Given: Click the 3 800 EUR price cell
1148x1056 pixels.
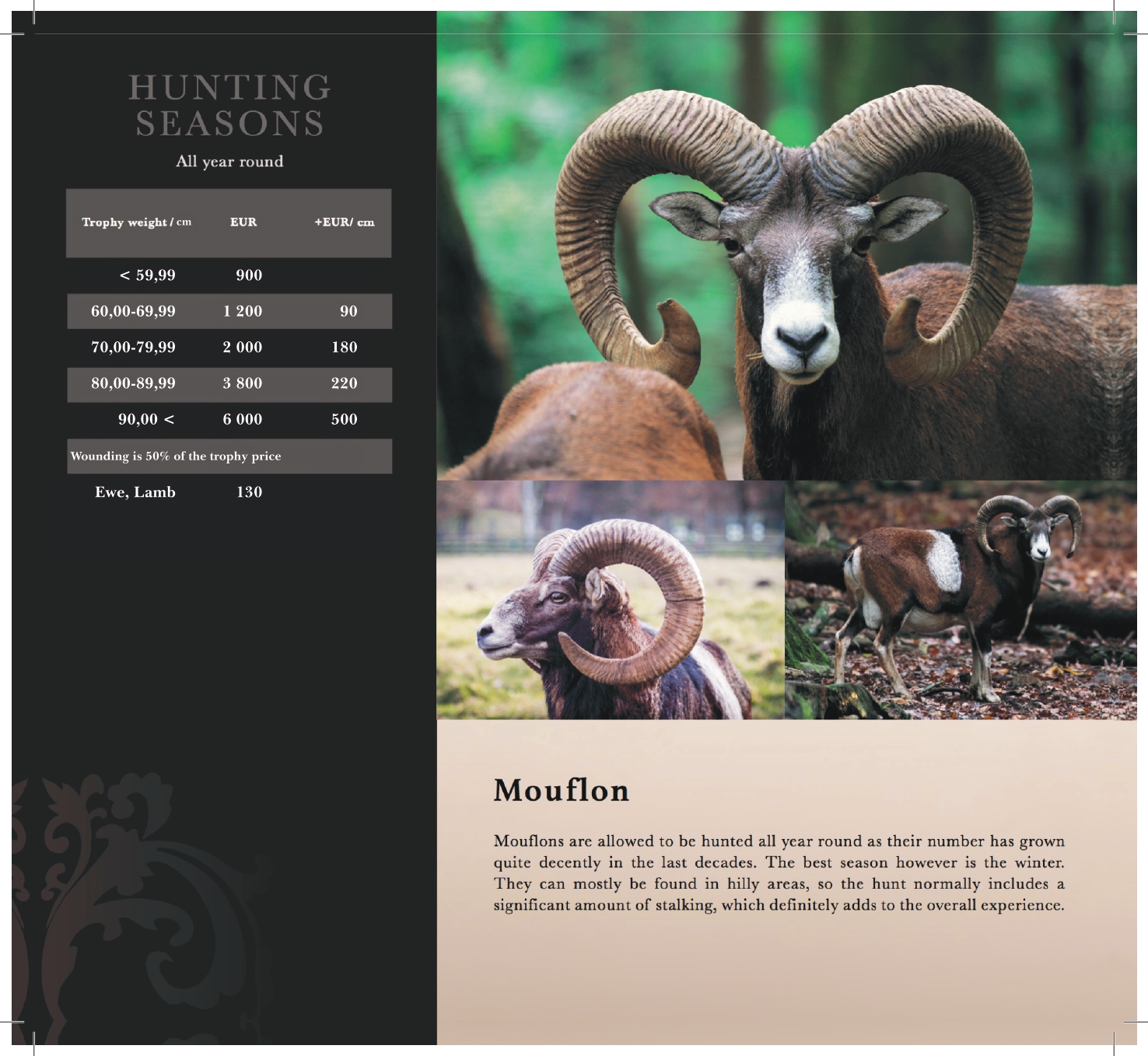Looking at the screenshot, I should pyautogui.click(x=243, y=383).
